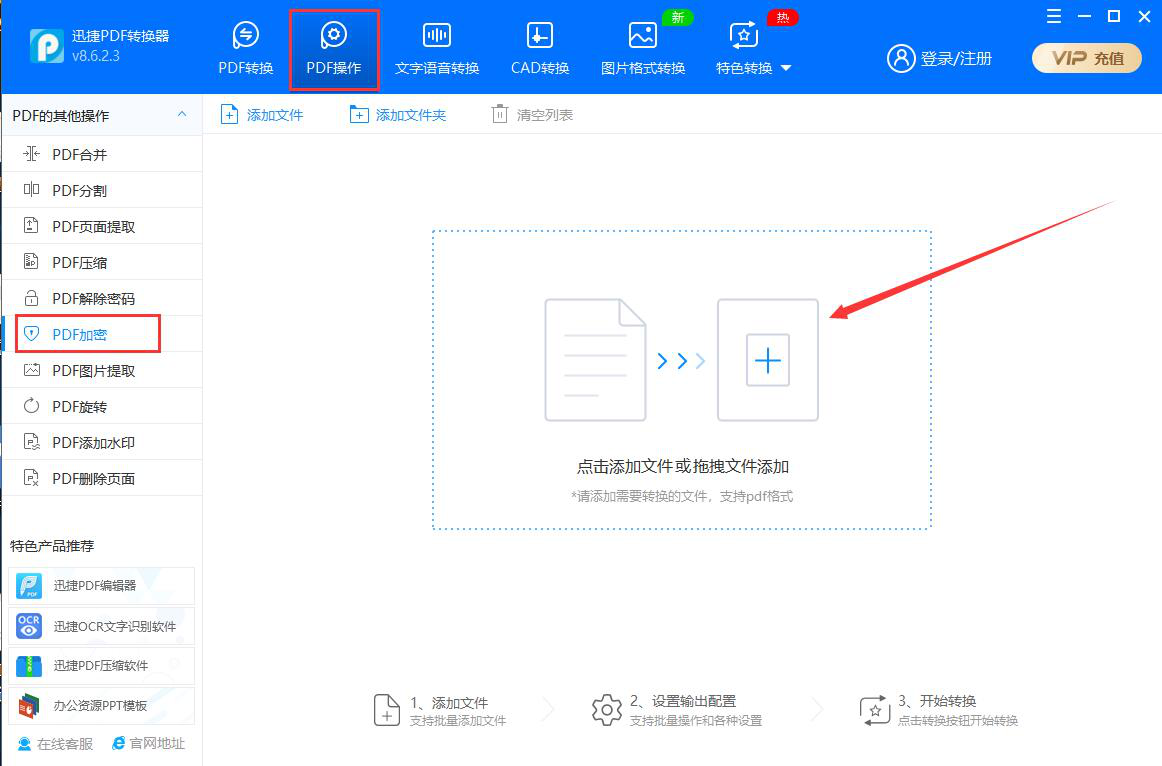Image resolution: width=1162 pixels, height=766 pixels.
Task: Click the 特色转换 star icon
Action: [743, 35]
